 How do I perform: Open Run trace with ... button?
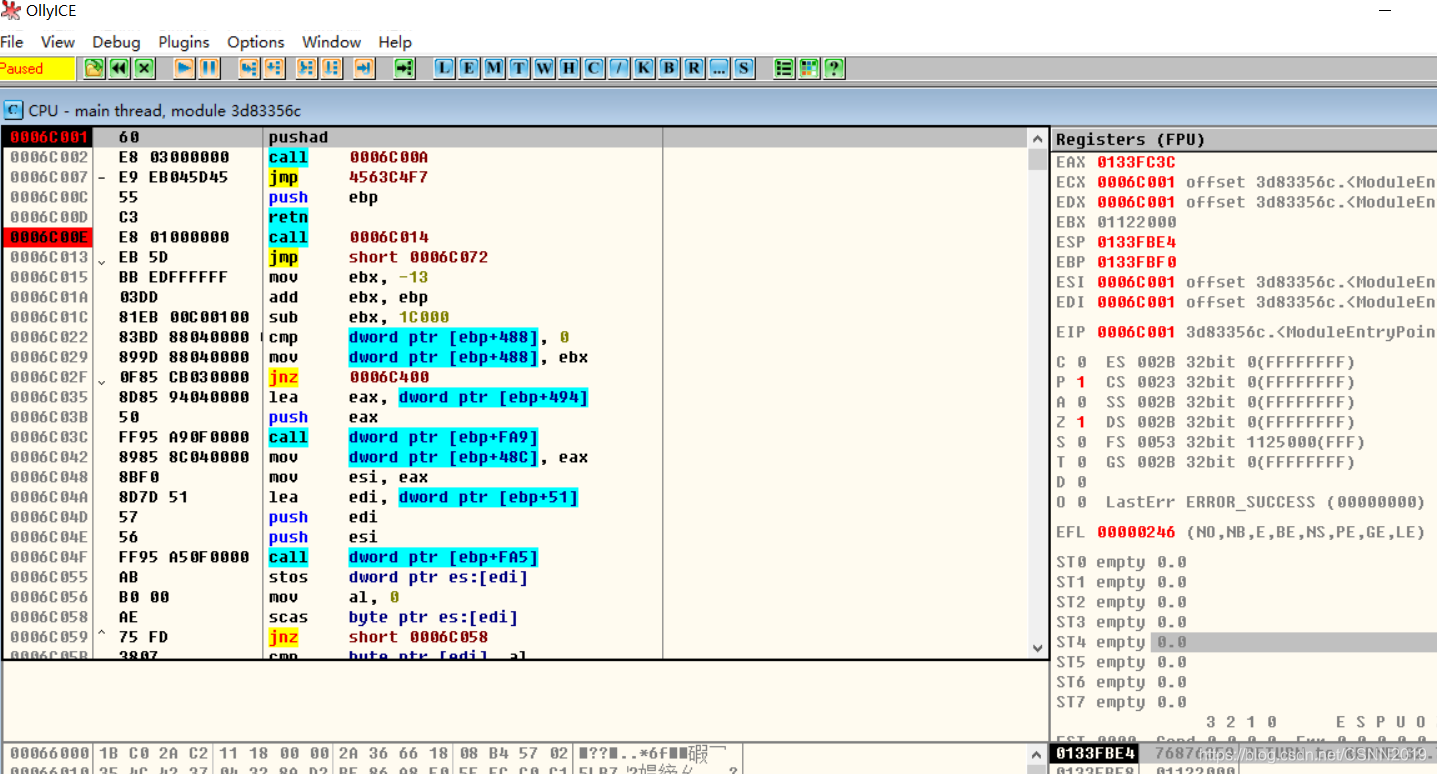[719, 68]
